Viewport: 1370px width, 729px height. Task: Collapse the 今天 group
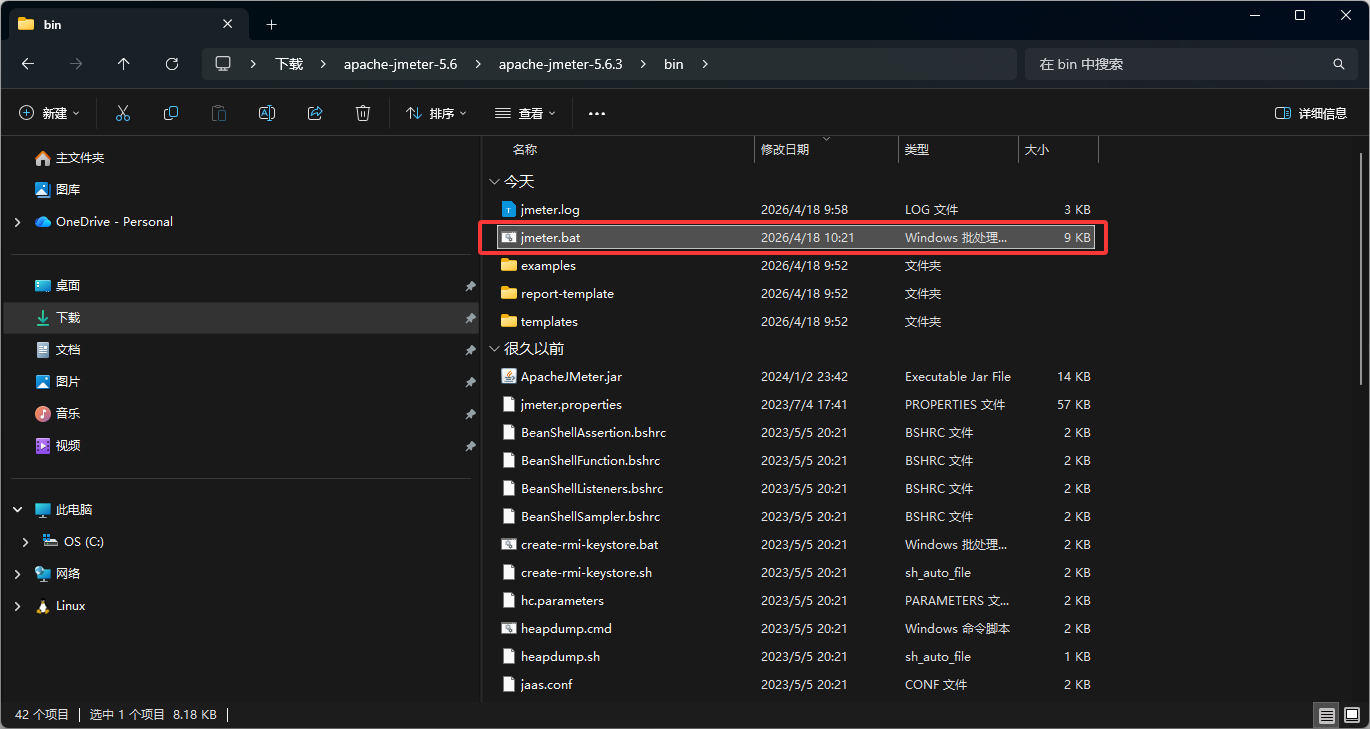pyautogui.click(x=494, y=182)
